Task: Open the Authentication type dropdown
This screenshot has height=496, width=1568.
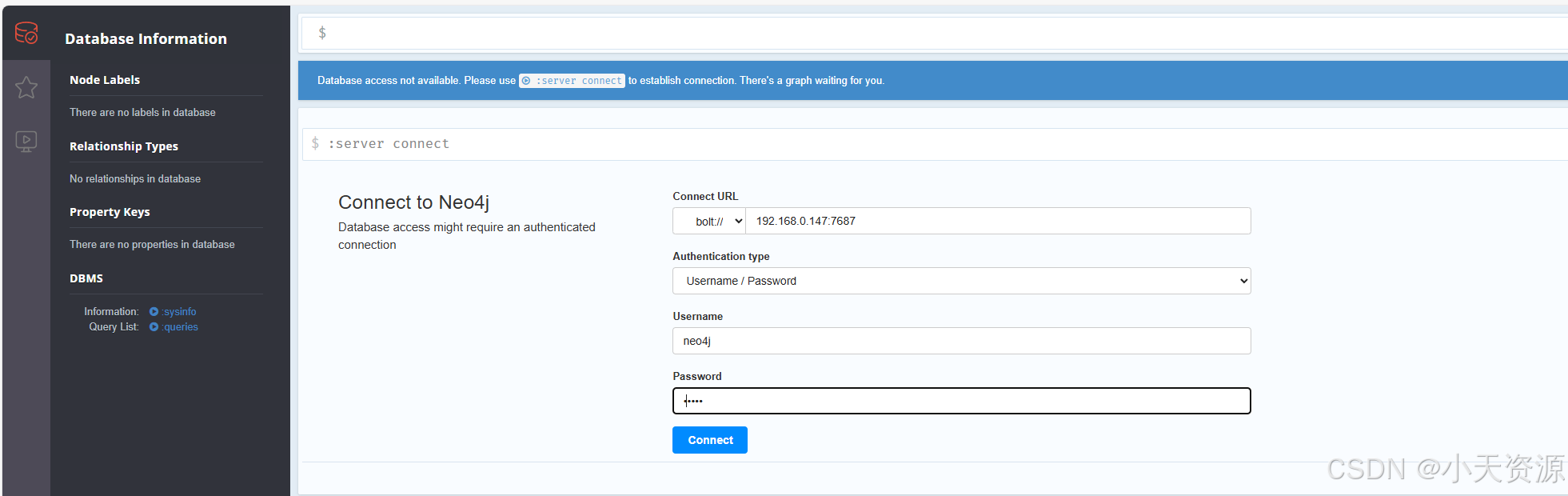Action: pos(962,281)
